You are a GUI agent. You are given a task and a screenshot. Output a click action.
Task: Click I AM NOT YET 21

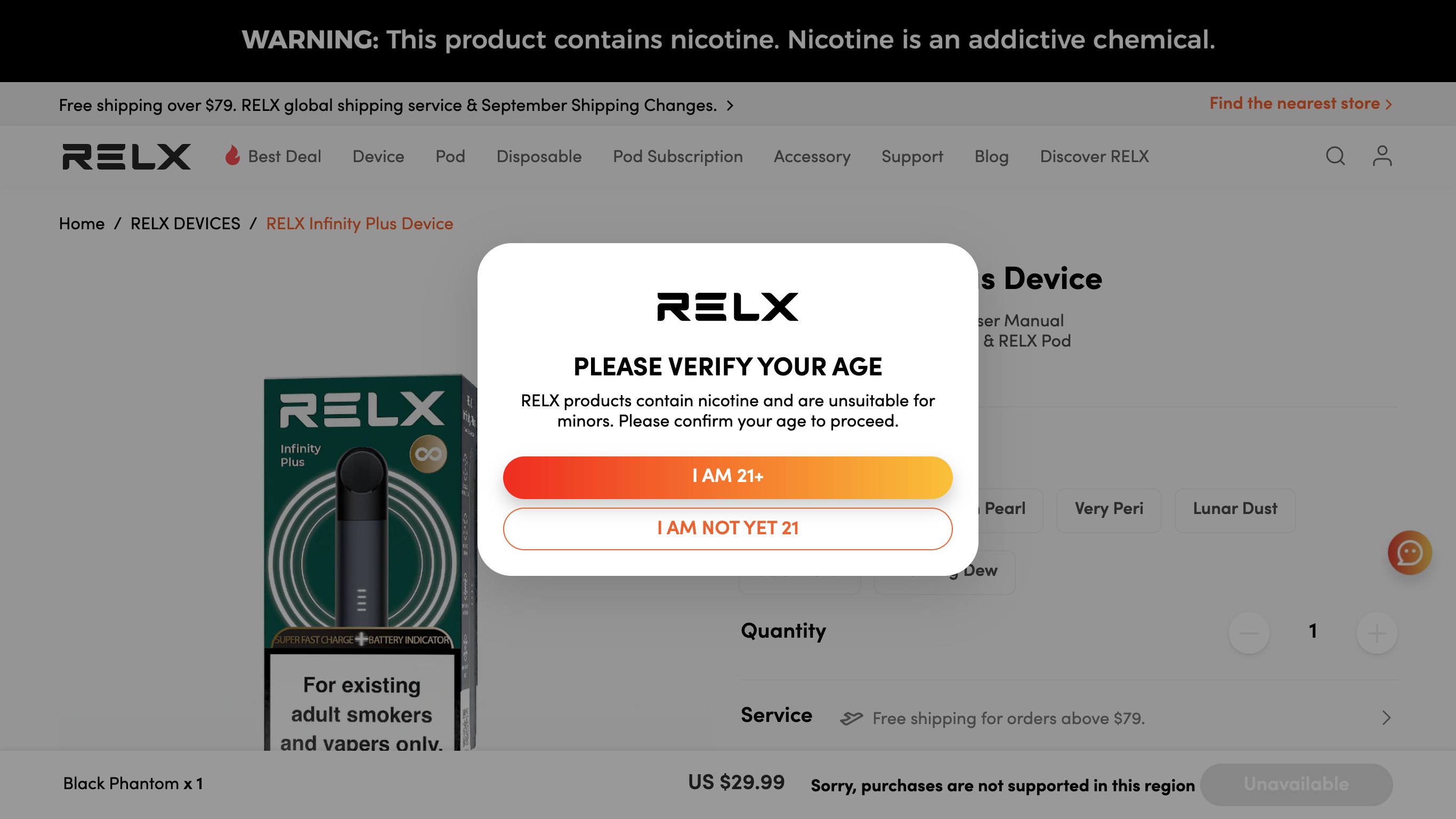(727, 528)
